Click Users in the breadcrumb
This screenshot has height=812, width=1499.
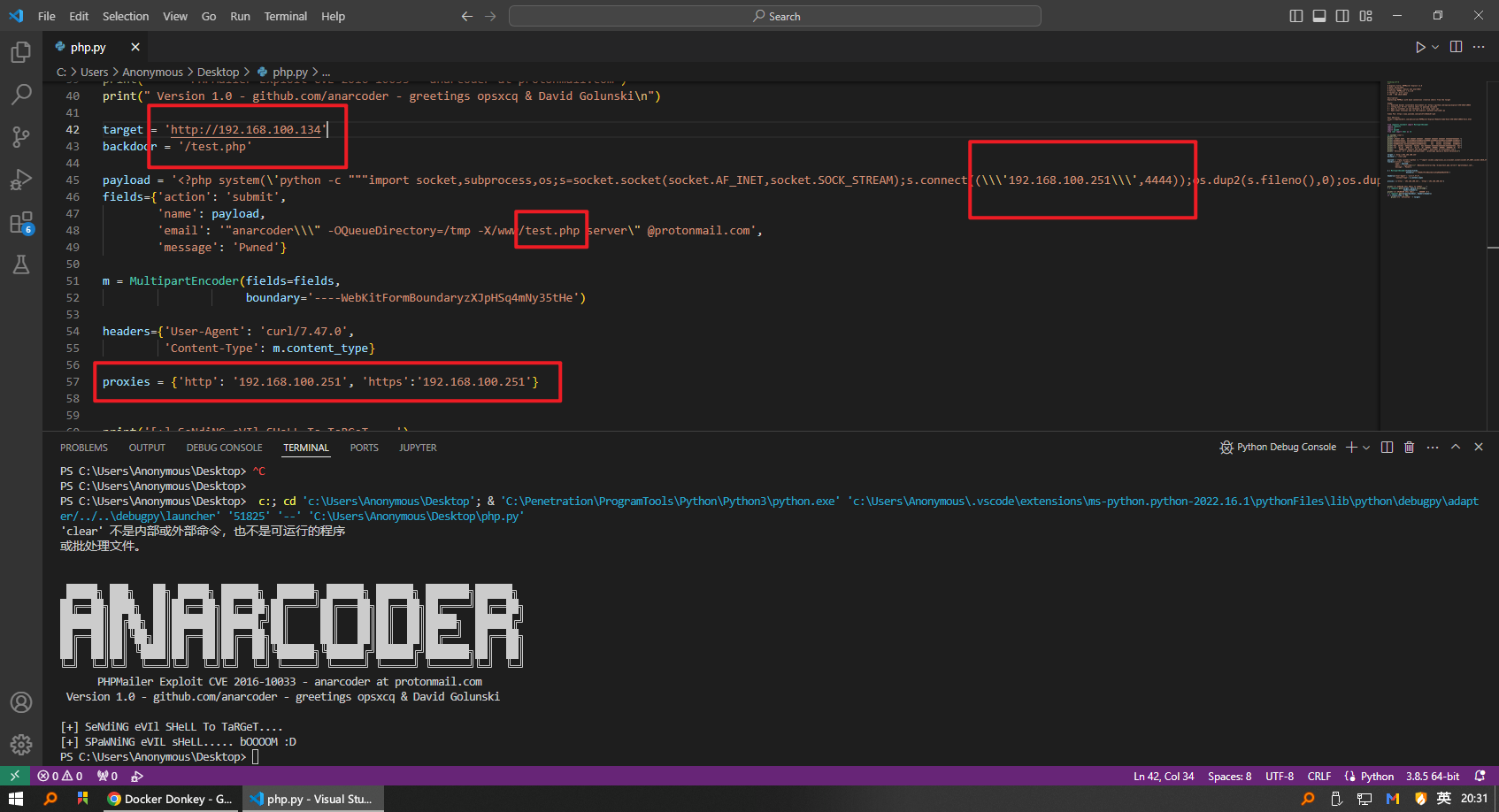94,72
